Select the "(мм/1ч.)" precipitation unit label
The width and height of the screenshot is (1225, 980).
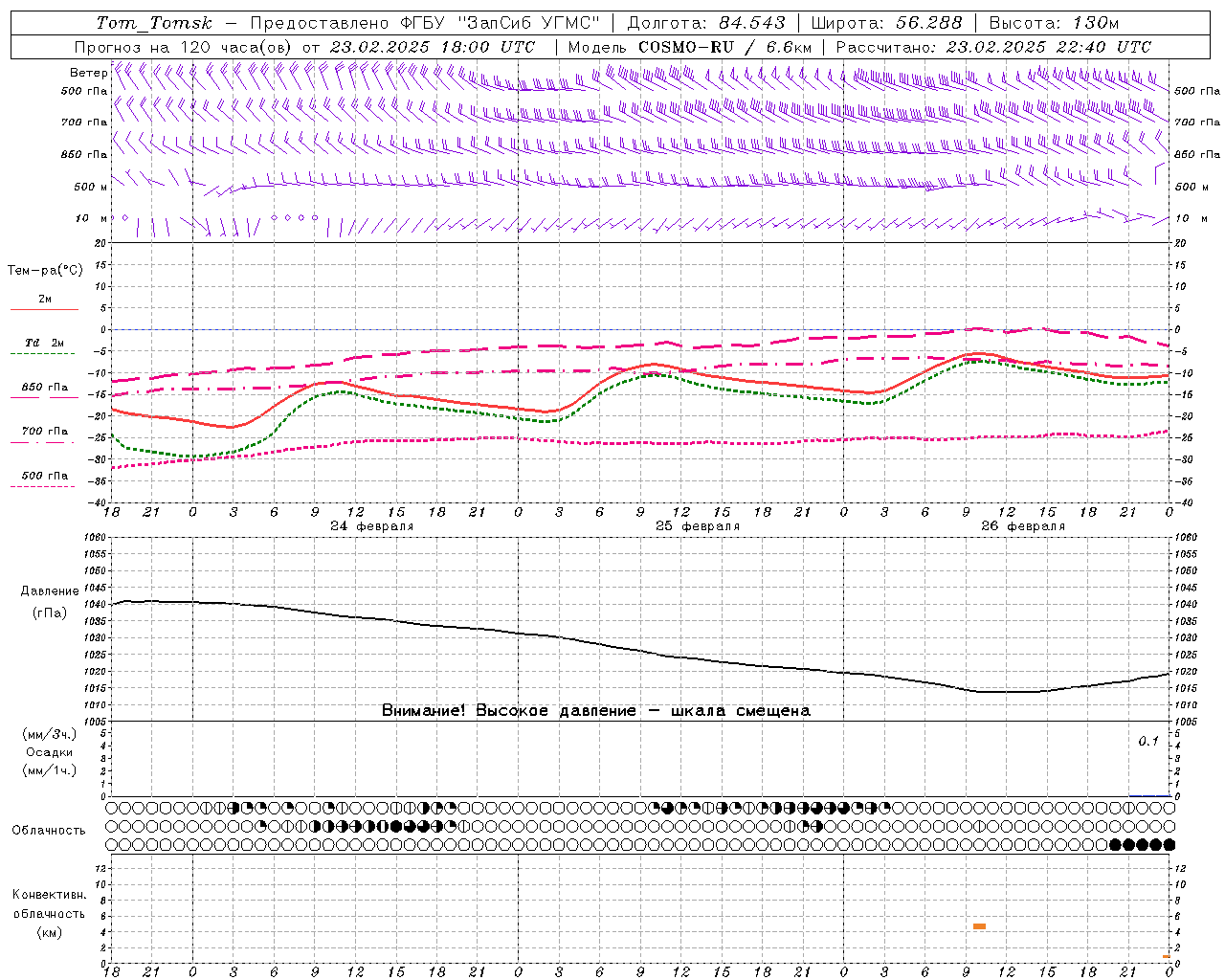pyautogui.click(x=50, y=770)
